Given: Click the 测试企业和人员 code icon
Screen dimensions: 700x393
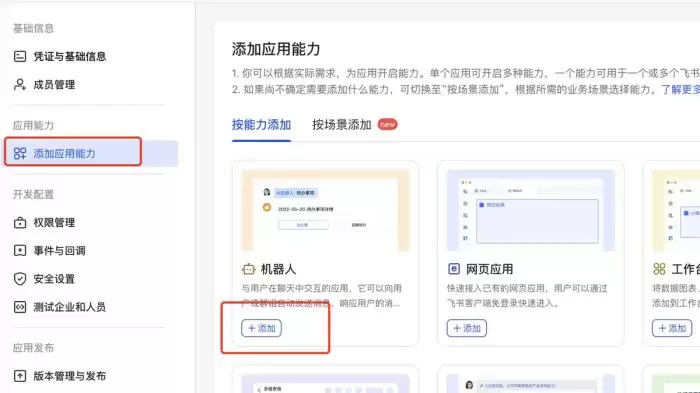Looking at the screenshot, I should (x=20, y=307).
